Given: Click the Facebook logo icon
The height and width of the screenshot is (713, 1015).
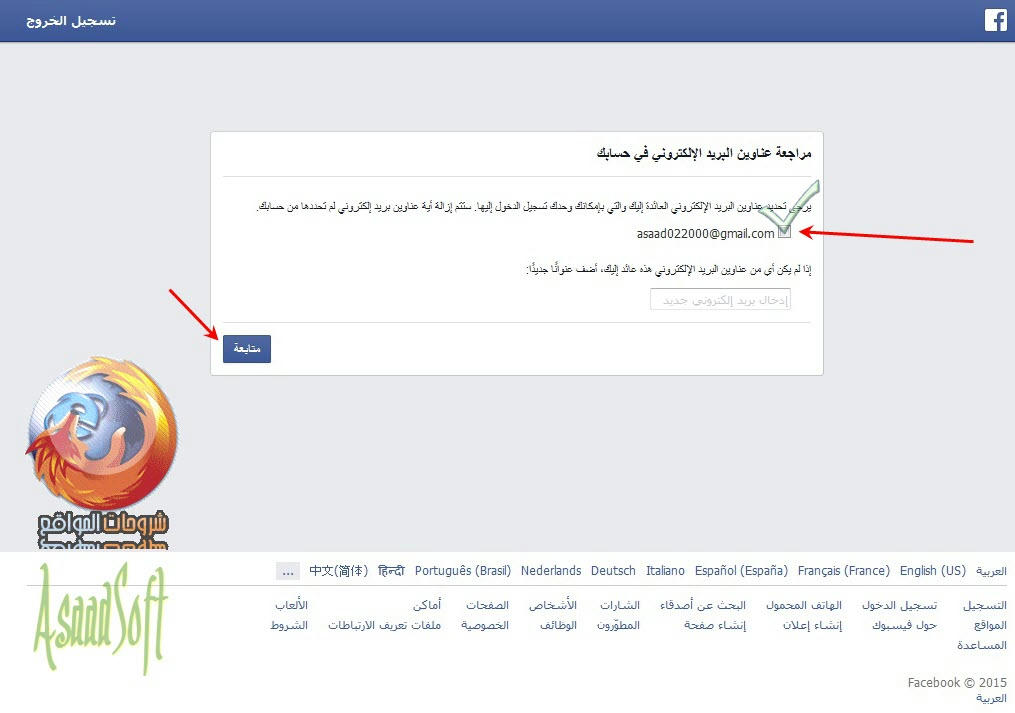Looking at the screenshot, I should [996, 20].
